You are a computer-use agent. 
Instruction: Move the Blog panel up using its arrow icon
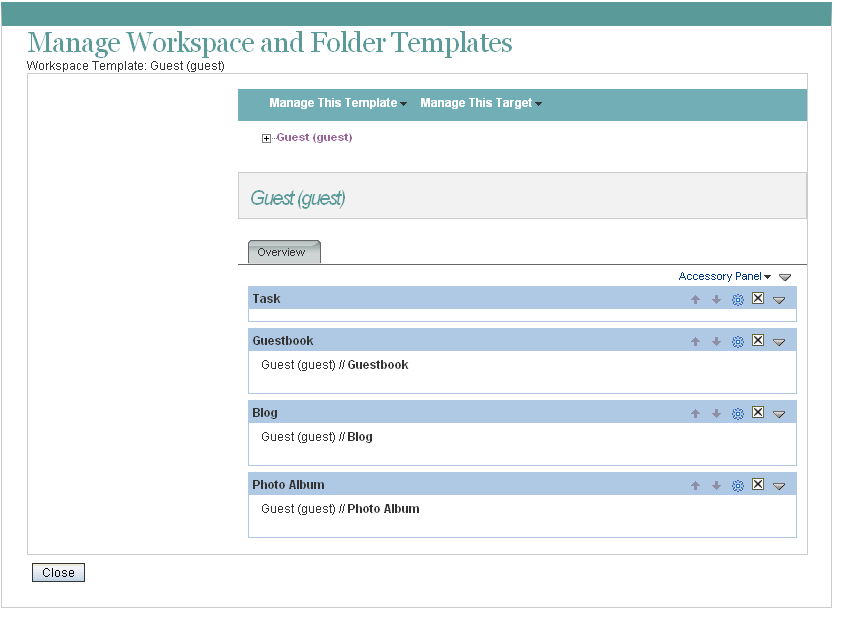(x=695, y=412)
